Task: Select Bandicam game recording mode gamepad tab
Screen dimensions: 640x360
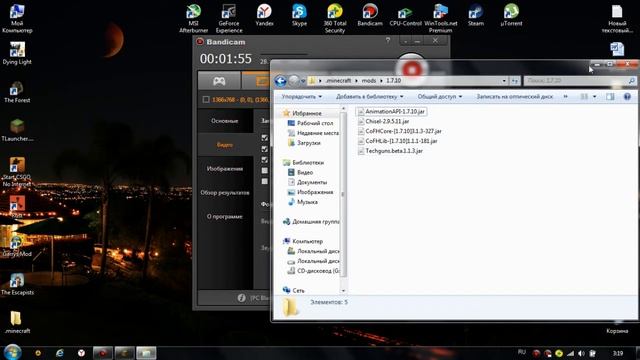Action: 219,81
